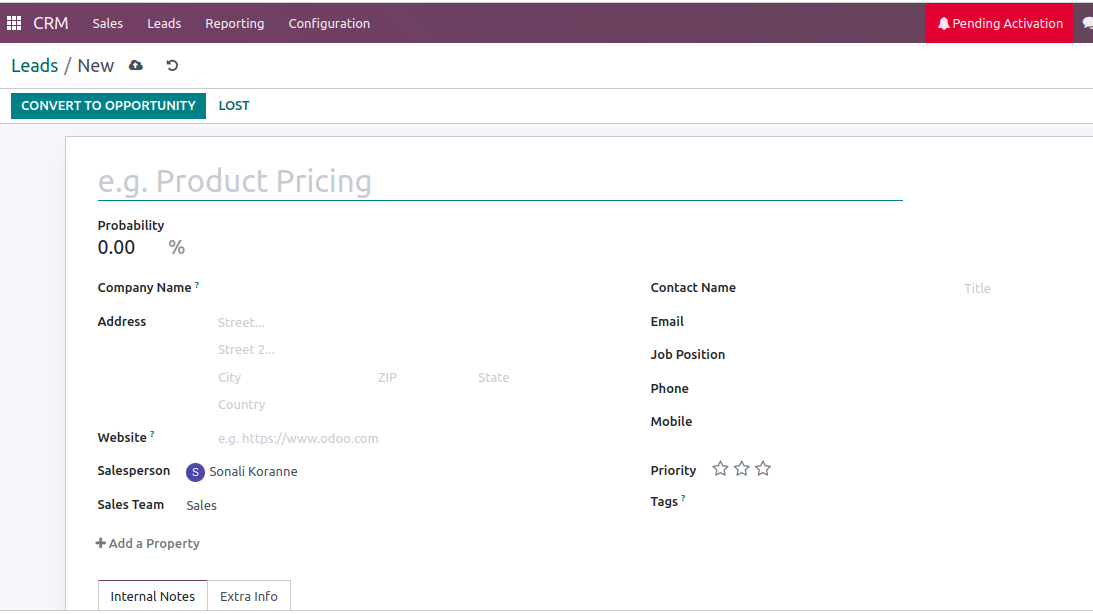Mark the lead as Lost

click(234, 106)
